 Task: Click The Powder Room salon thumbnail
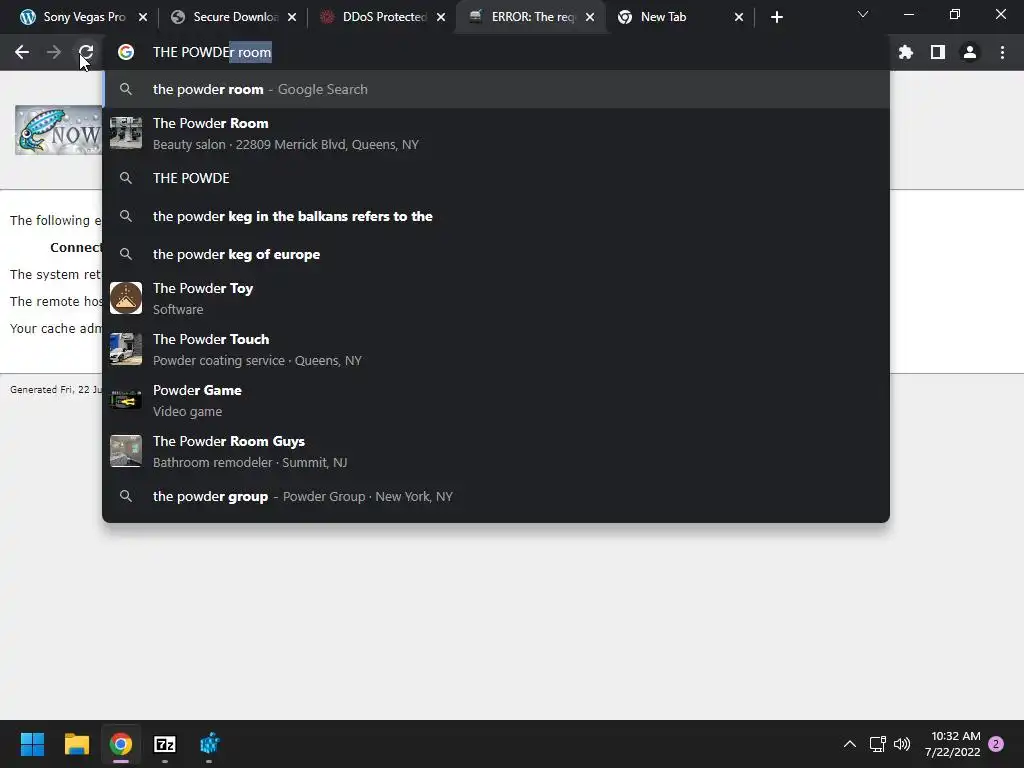(x=126, y=133)
